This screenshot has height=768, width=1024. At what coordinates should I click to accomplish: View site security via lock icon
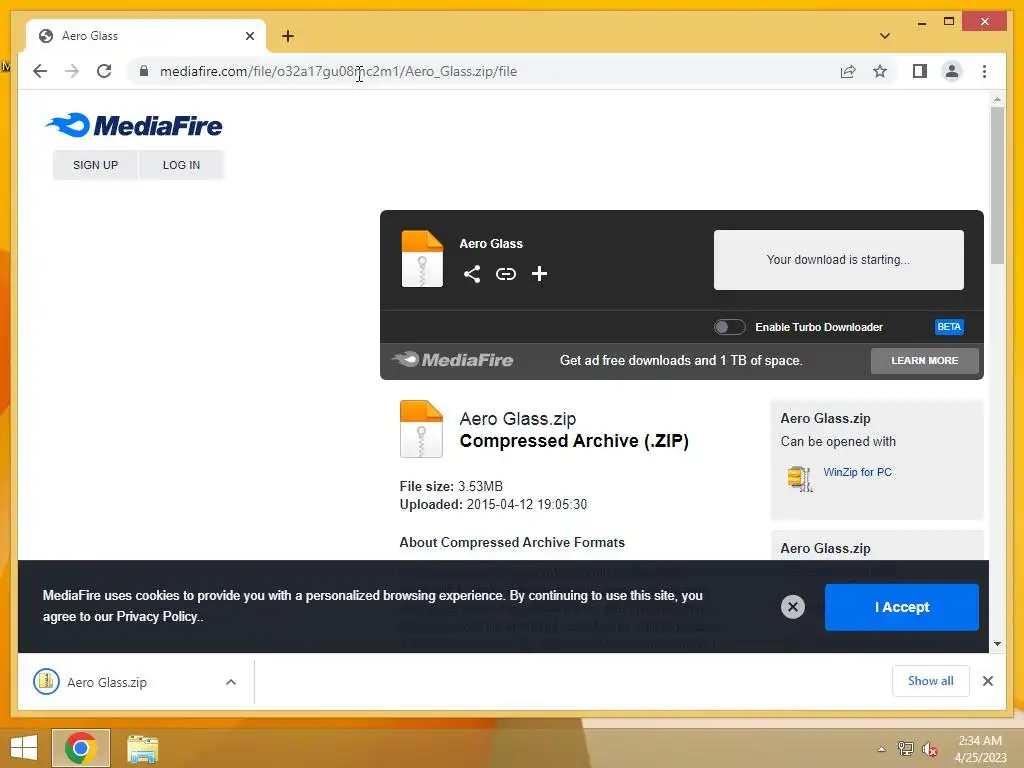point(144,71)
